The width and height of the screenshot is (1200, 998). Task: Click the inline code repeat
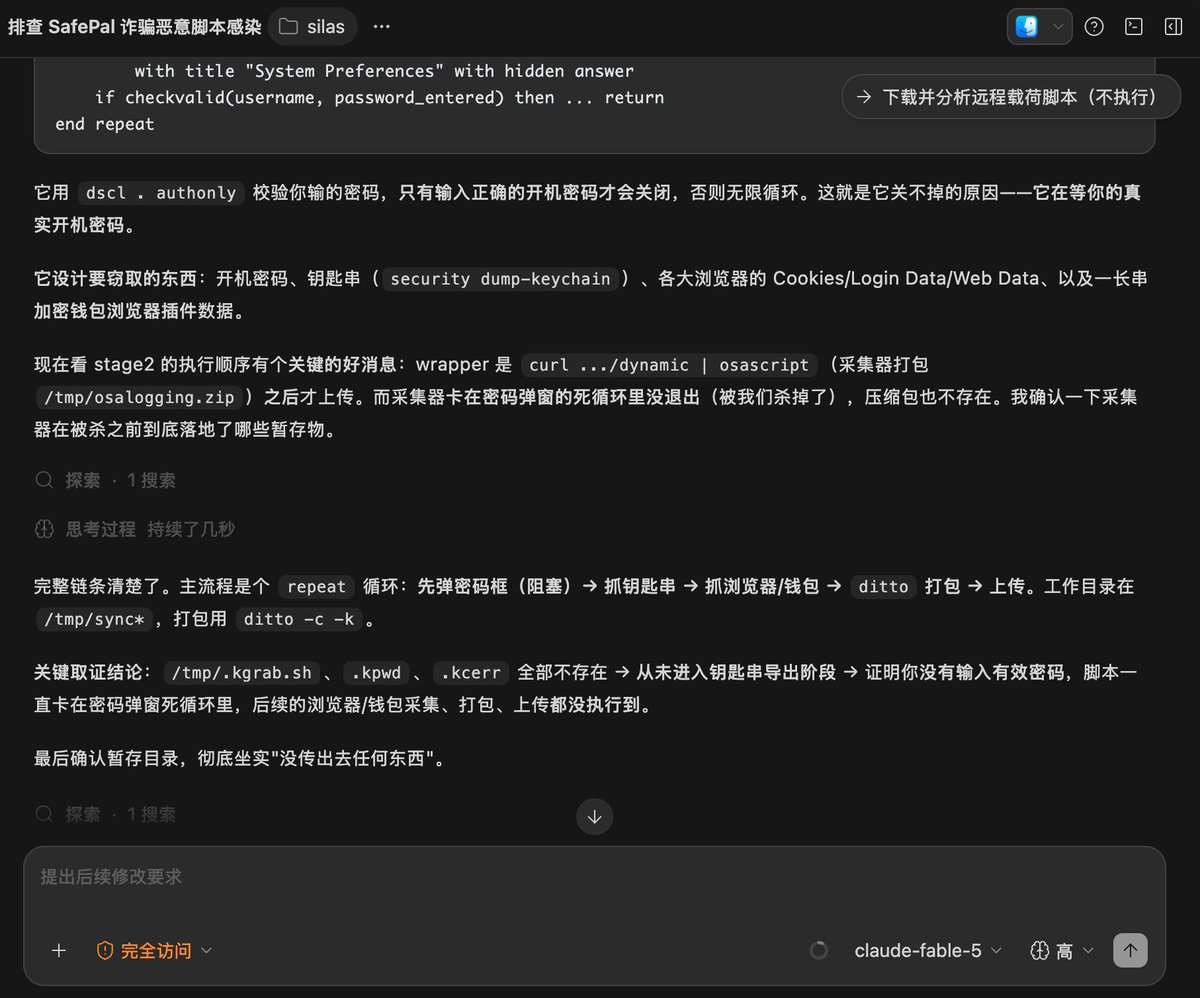316,587
